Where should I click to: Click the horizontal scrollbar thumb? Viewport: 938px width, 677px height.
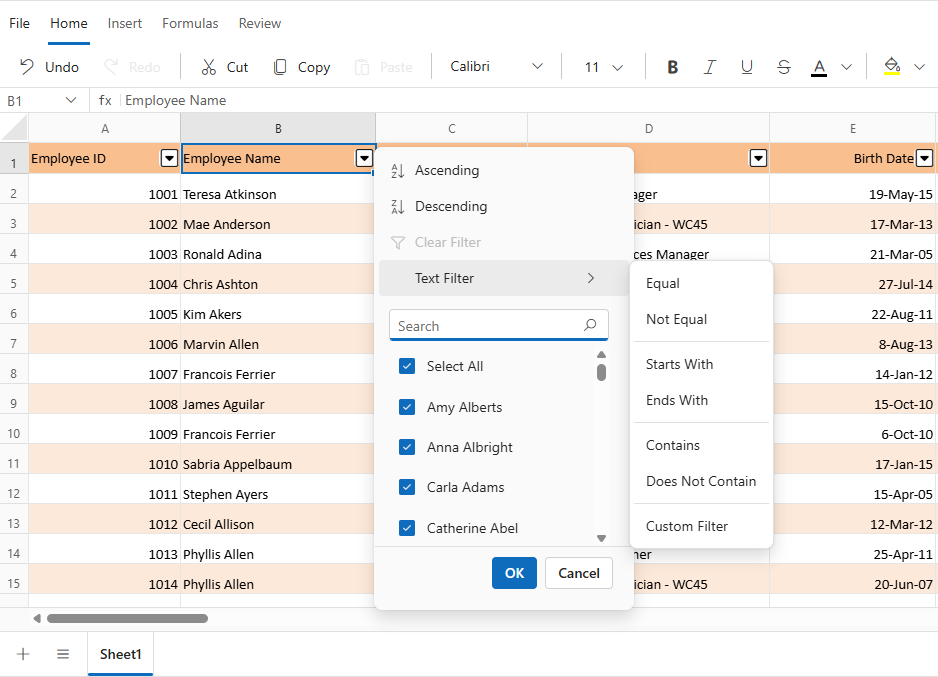pyautogui.click(x=127, y=618)
